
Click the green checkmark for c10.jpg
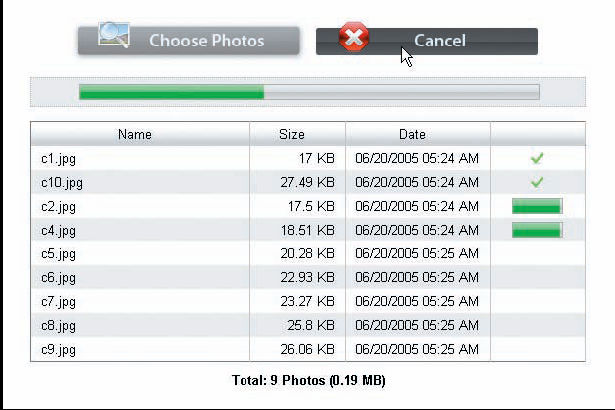click(537, 182)
